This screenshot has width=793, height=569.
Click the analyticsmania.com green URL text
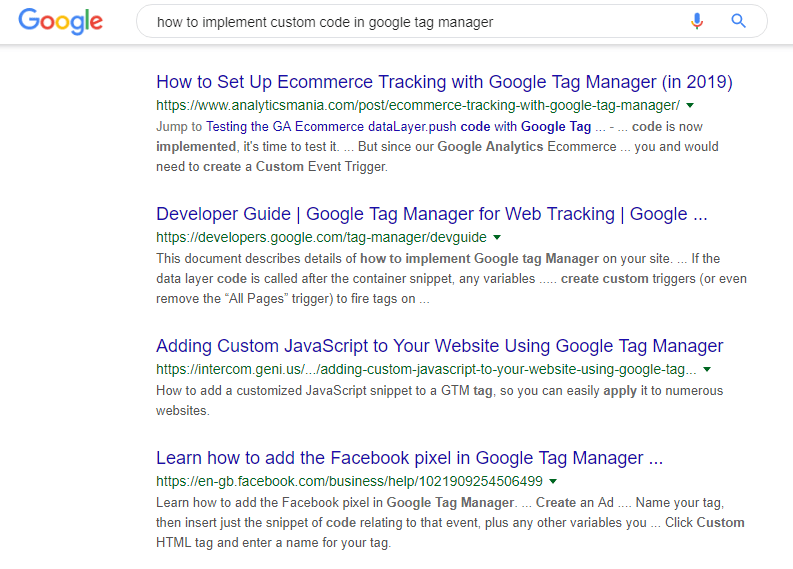[x=418, y=105]
